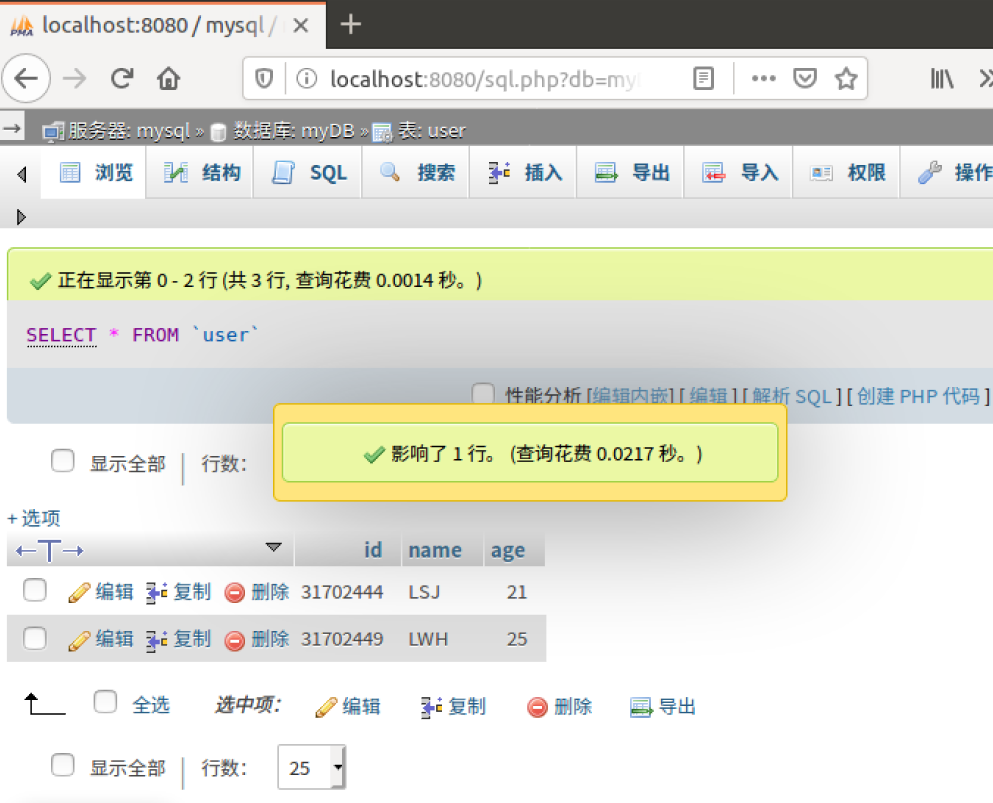Edit the LSJ row with 编辑
This screenshot has width=993, height=803.
pyautogui.click(x=101, y=592)
